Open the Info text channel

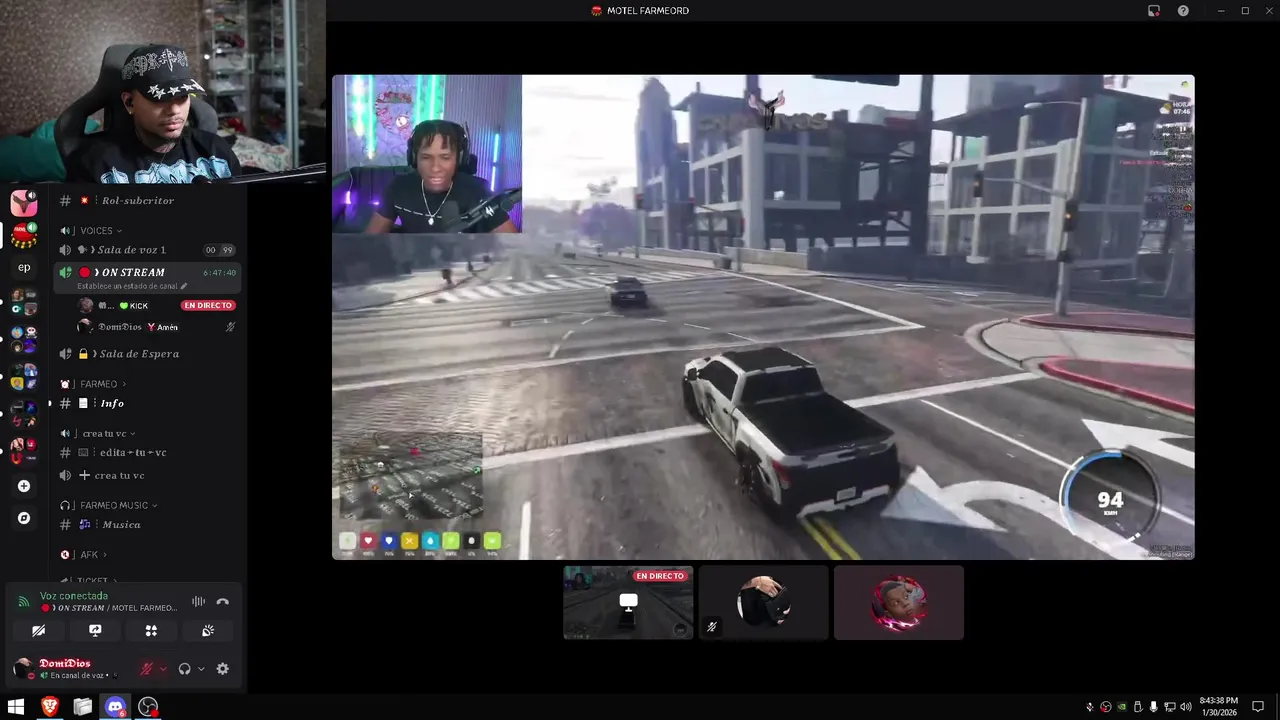148,404
